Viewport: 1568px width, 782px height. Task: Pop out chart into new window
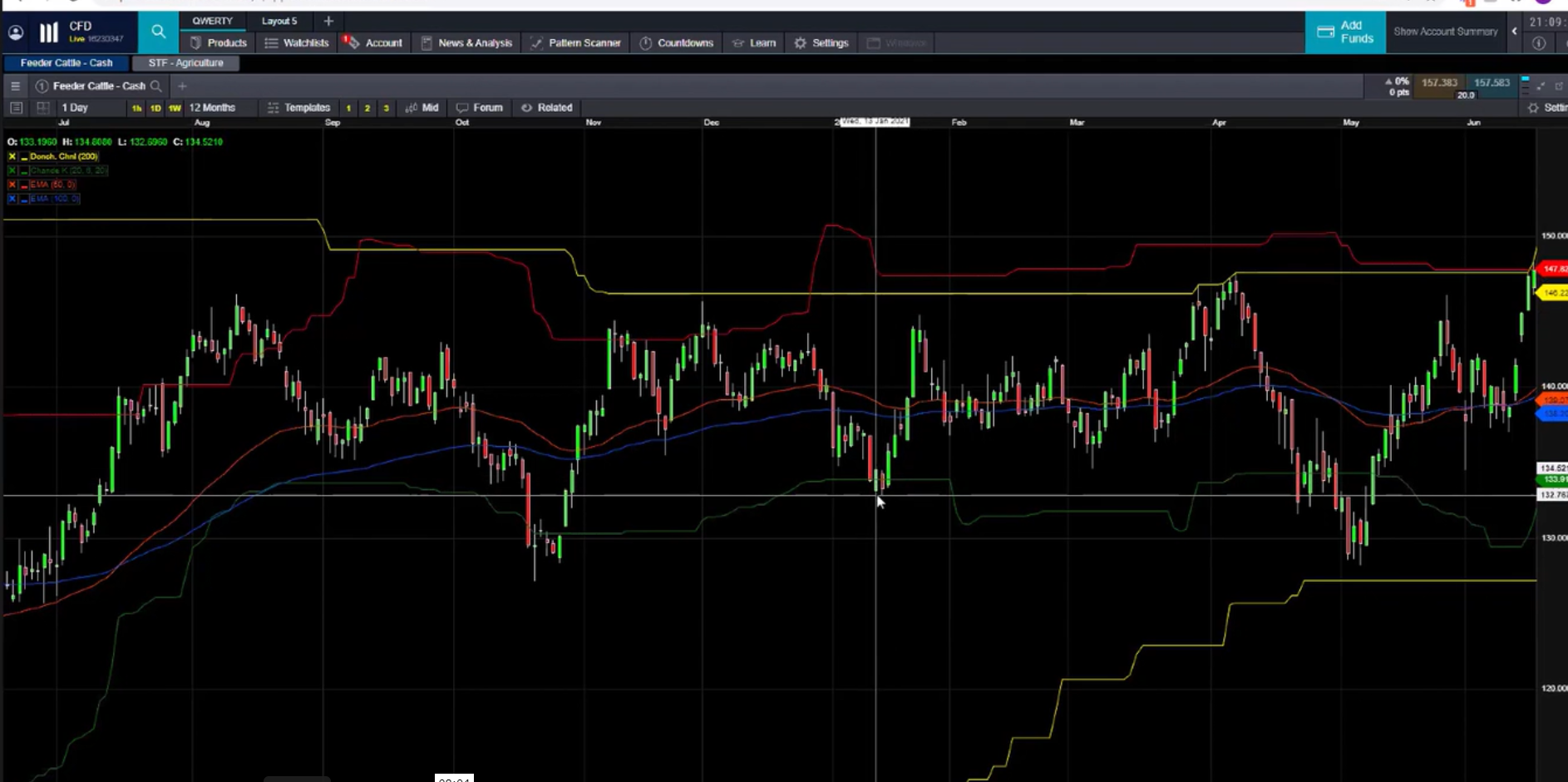(1559, 86)
